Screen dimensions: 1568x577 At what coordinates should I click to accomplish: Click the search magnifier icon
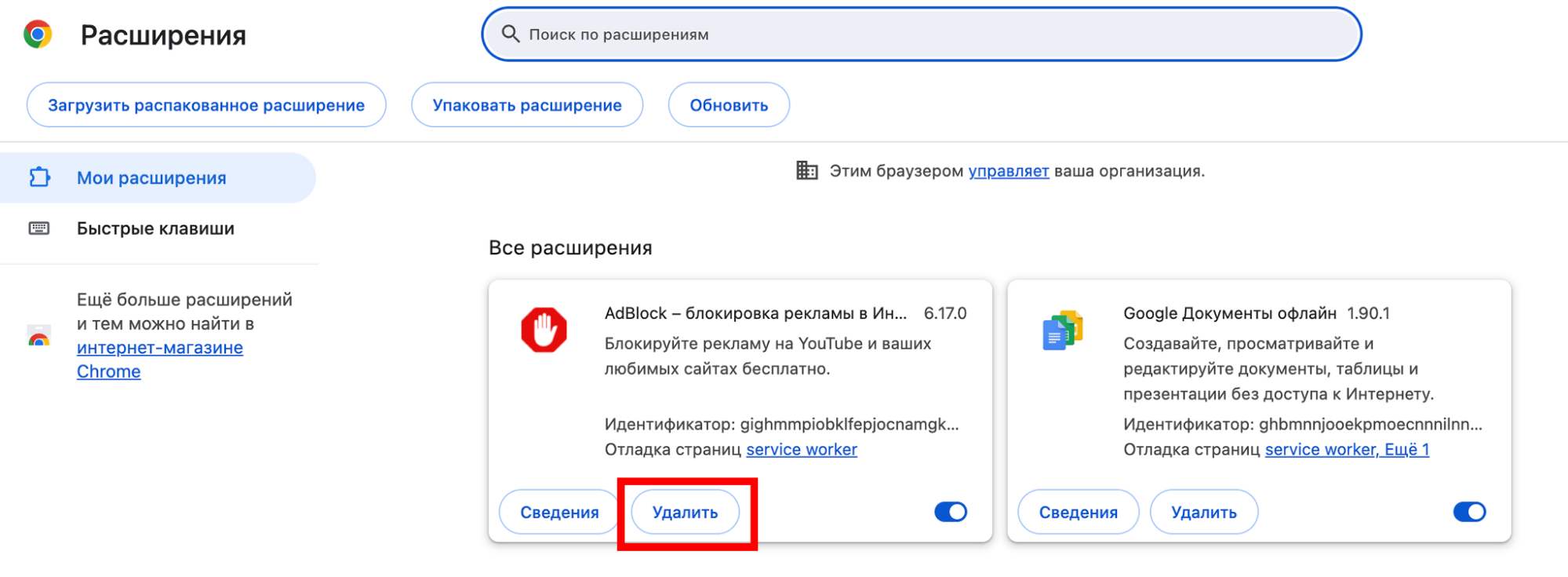click(x=511, y=34)
